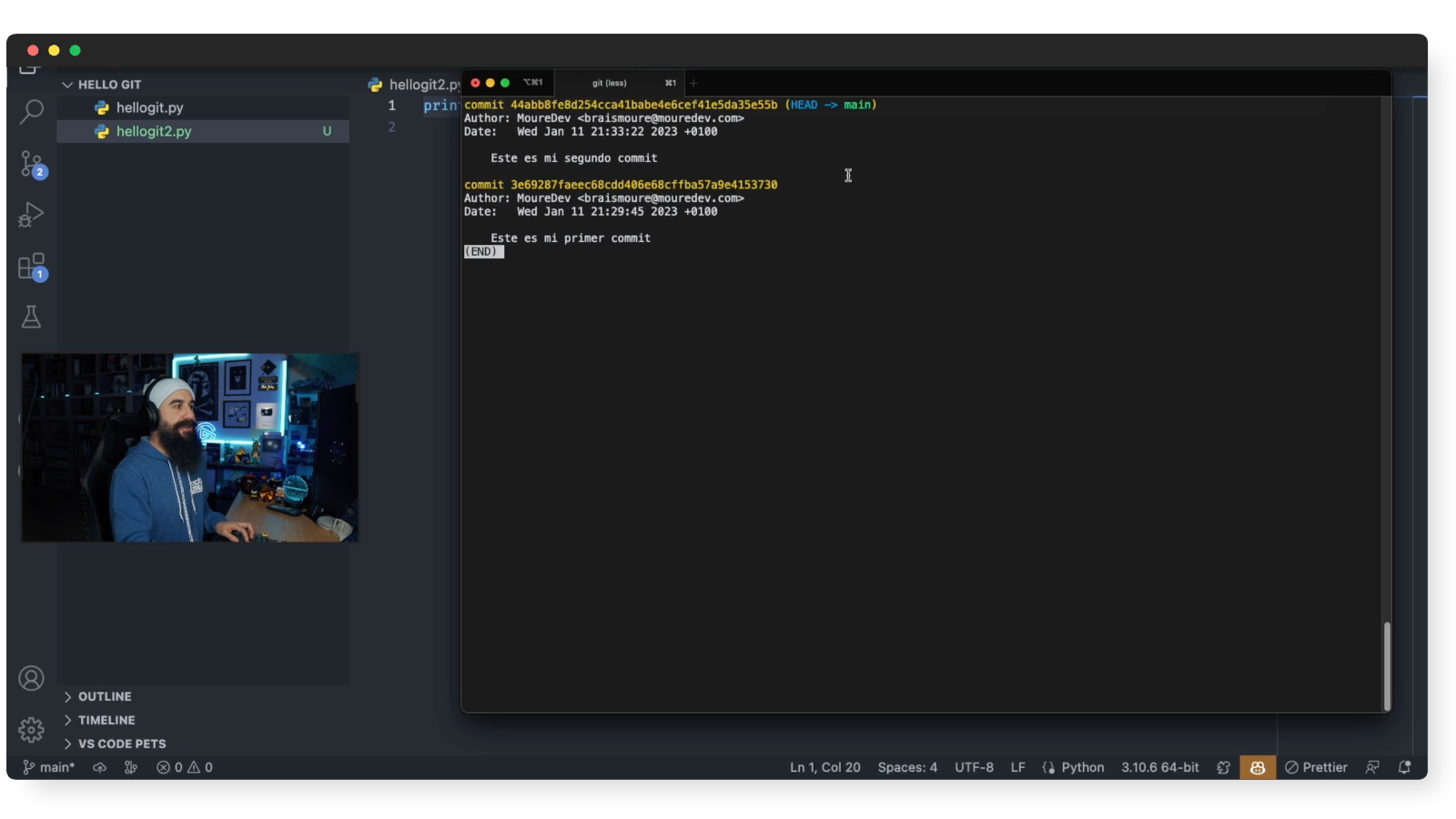Click line number 1 in editor gutter
Image resolution: width=1456 pixels, height=819 pixels.
(x=392, y=106)
